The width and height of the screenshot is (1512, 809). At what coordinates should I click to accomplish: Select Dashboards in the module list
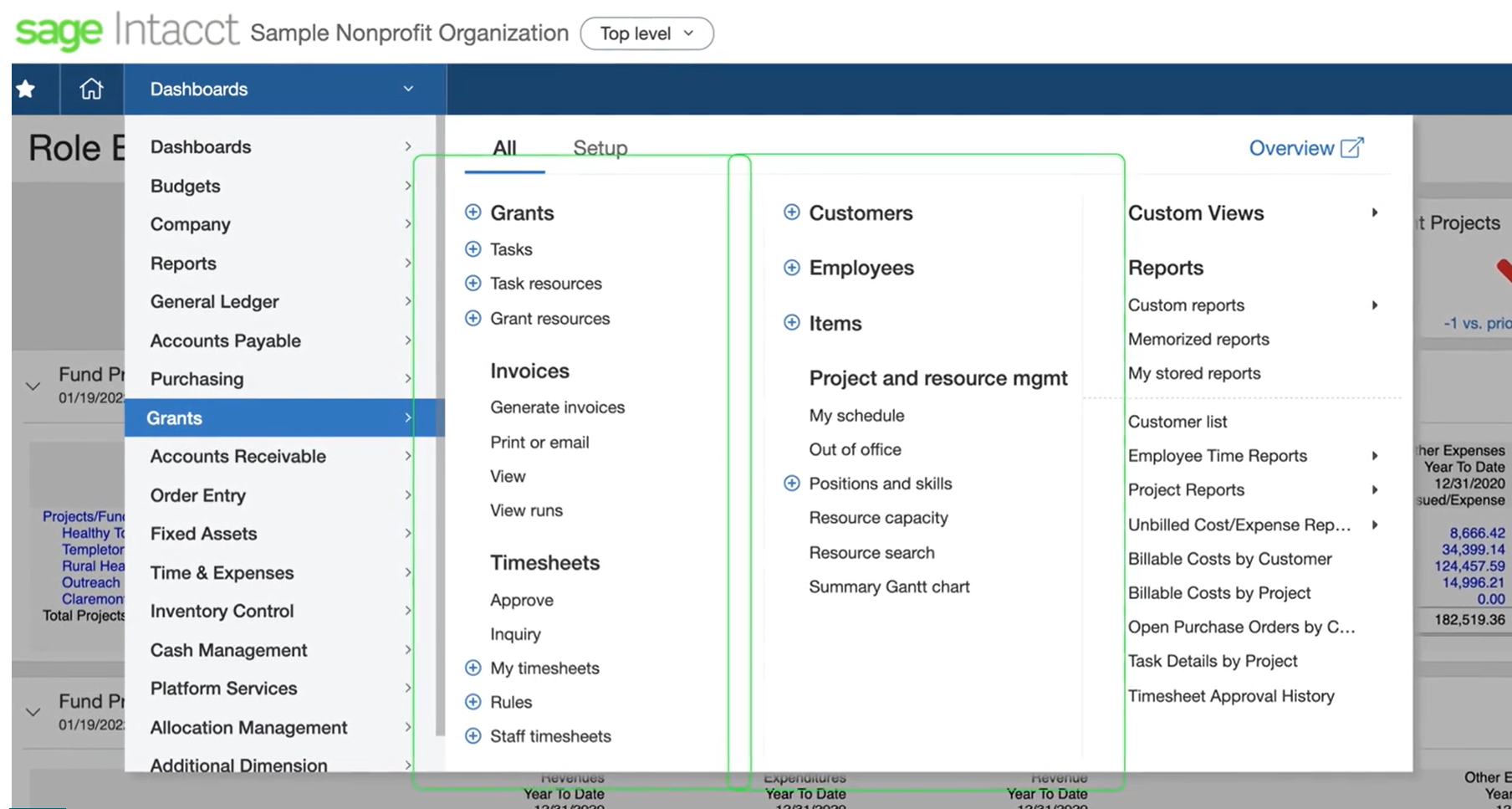point(281,146)
